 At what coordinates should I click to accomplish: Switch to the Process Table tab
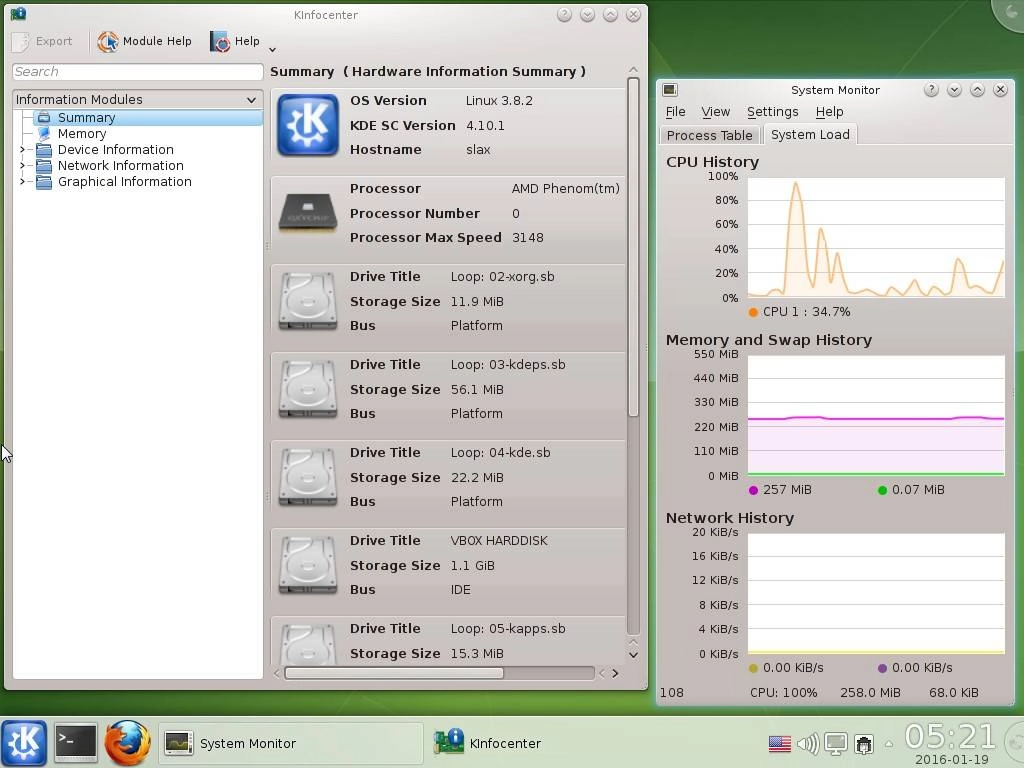tap(709, 135)
